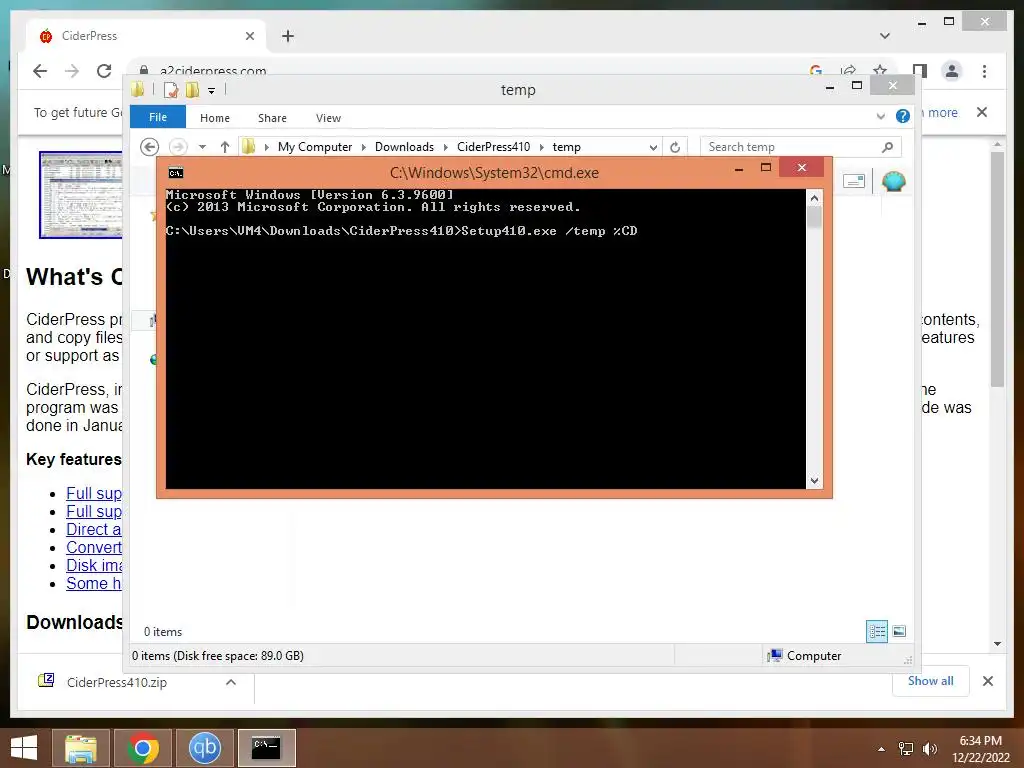Open recent locations dropdown arrow
Image resolution: width=1024 pixels, height=768 pixels.
click(202, 147)
